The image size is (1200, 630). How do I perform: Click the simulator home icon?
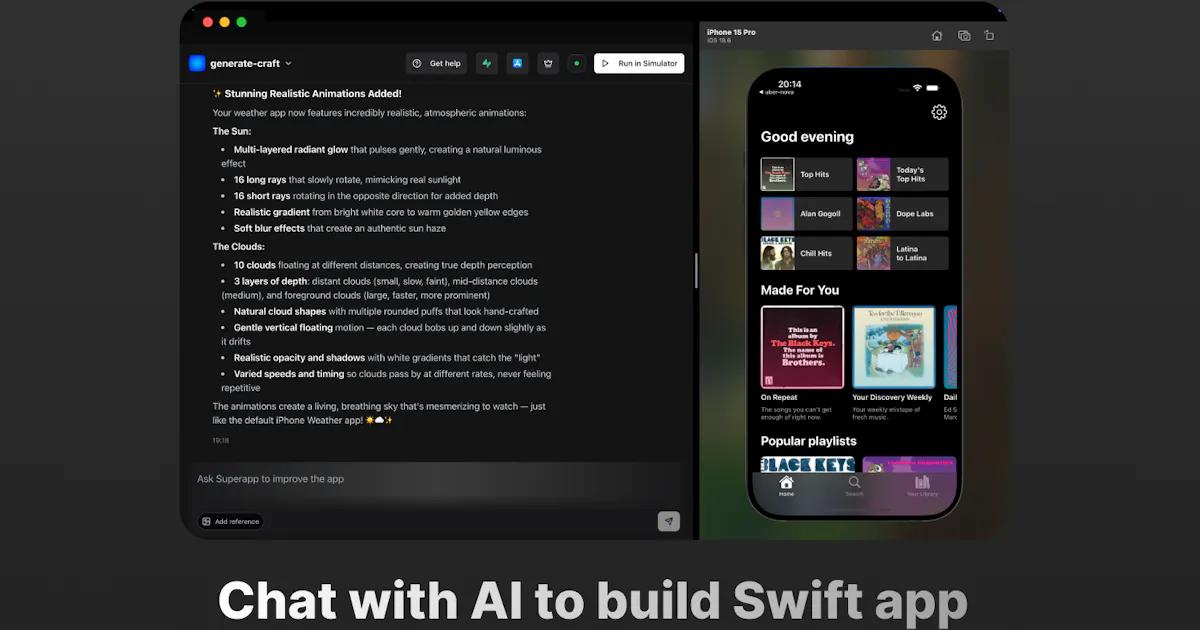point(937,36)
